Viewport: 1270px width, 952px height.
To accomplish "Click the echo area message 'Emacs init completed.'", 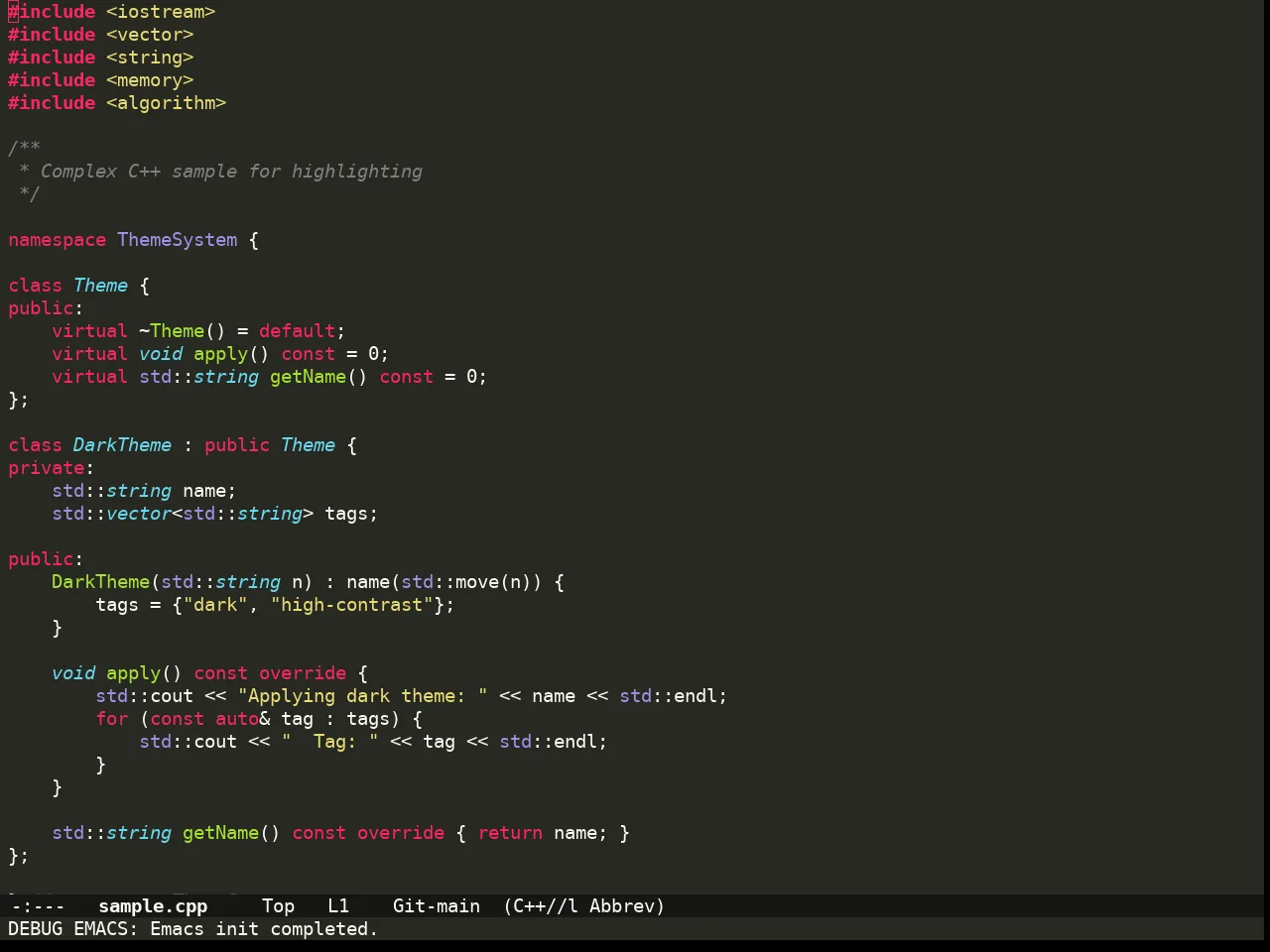I will pyautogui.click(x=264, y=929).
